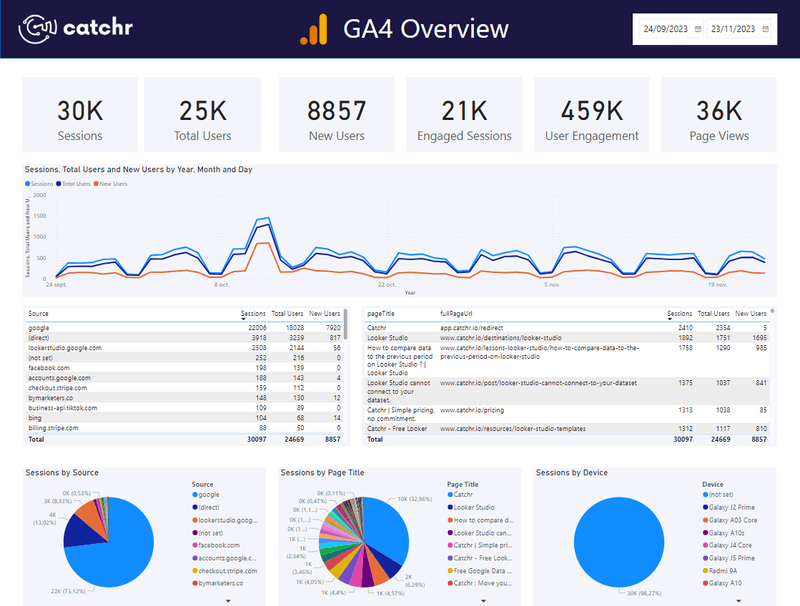
Task: Select the 8857 New Users card
Action: 337,115
